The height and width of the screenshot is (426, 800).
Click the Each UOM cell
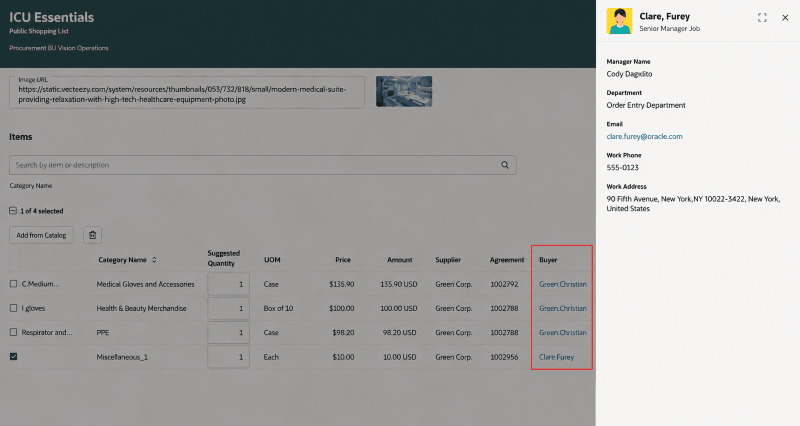coord(271,357)
